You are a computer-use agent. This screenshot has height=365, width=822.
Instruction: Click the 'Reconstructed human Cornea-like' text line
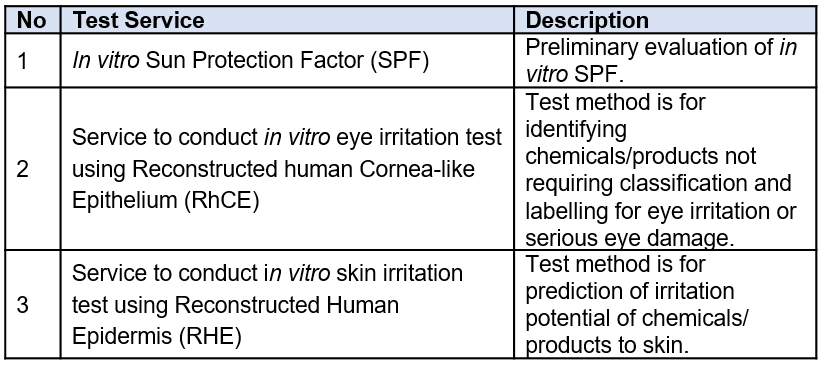(273, 169)
